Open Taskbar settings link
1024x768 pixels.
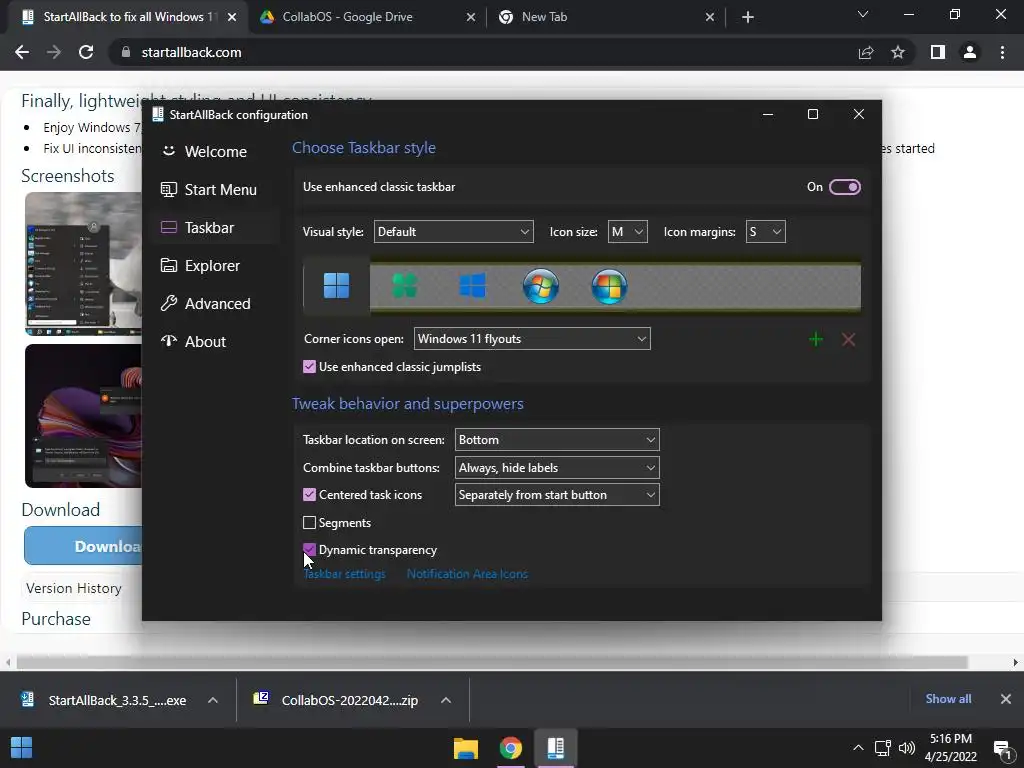click(344, 574)
